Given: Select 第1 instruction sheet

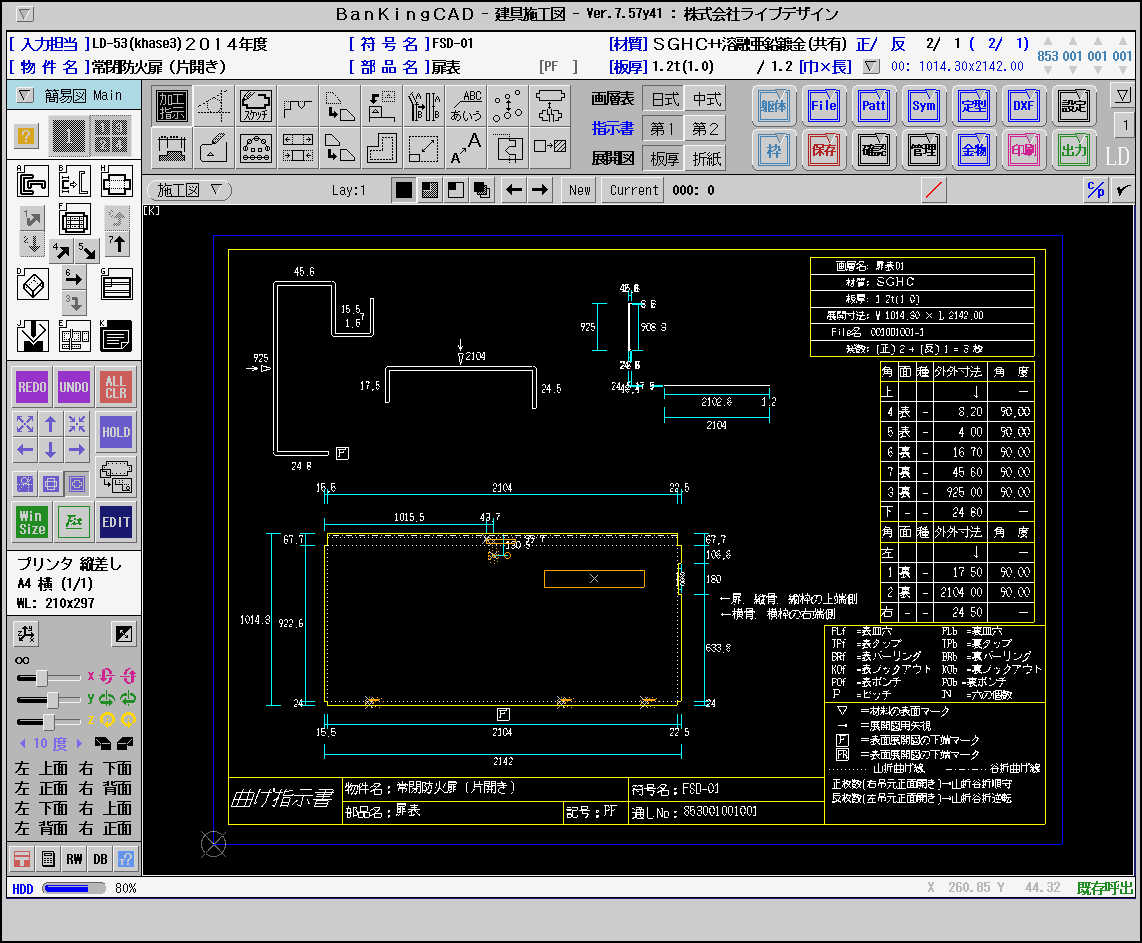Looking at the screenshot, I should point(663,129).
